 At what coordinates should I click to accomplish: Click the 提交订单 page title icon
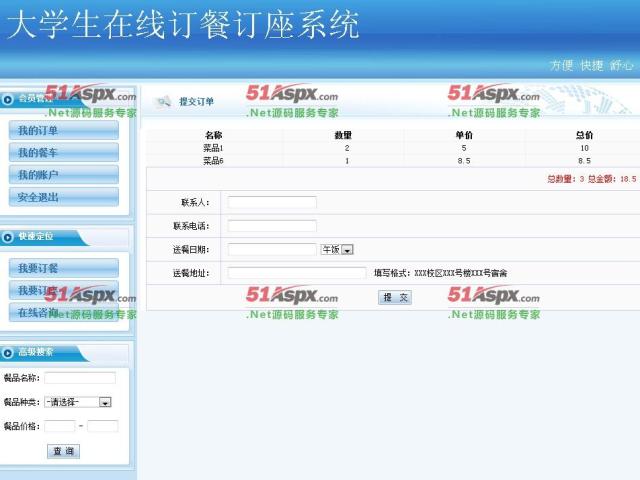click(164, 101)
